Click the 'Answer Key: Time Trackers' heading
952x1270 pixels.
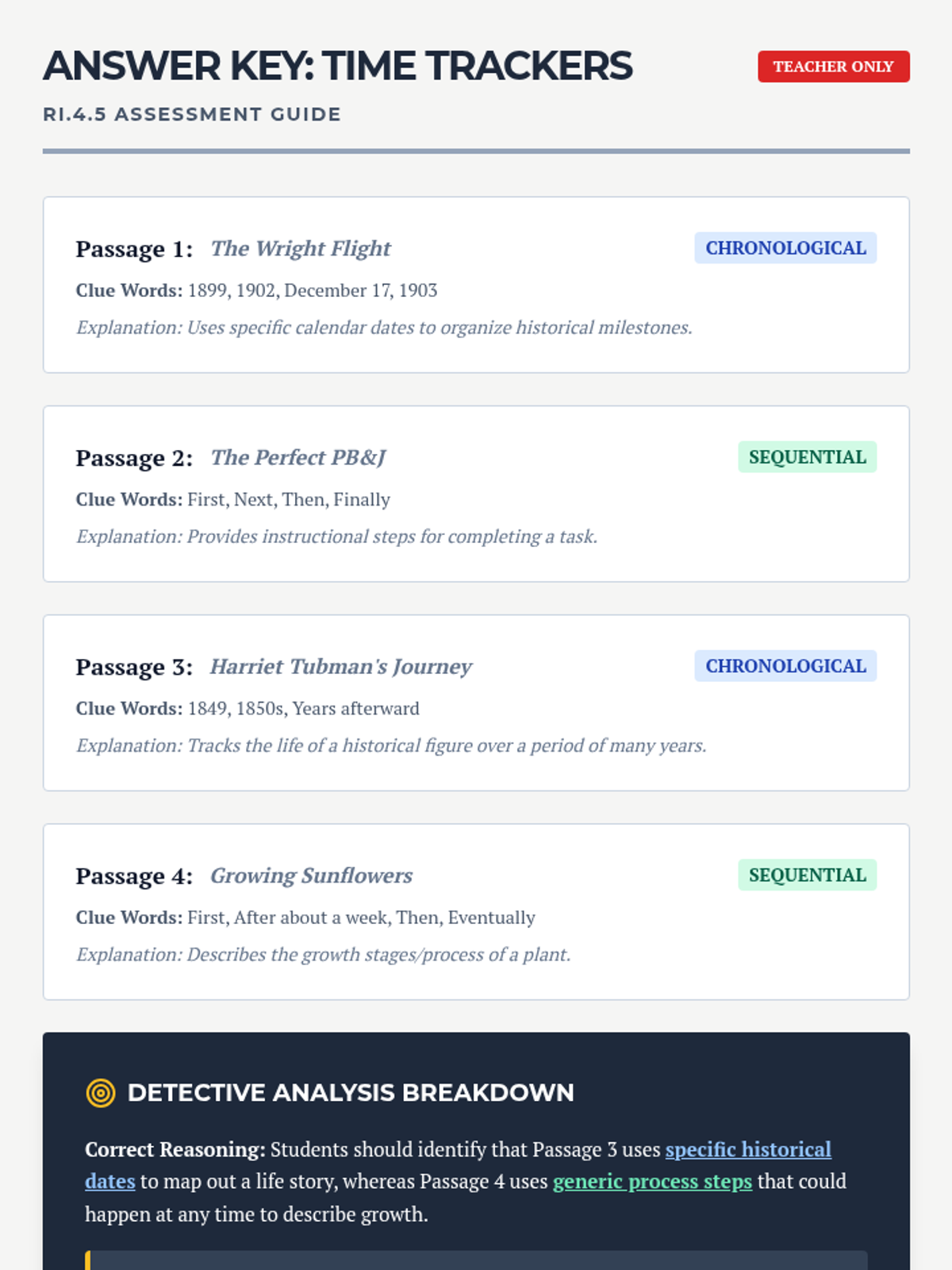337,66
